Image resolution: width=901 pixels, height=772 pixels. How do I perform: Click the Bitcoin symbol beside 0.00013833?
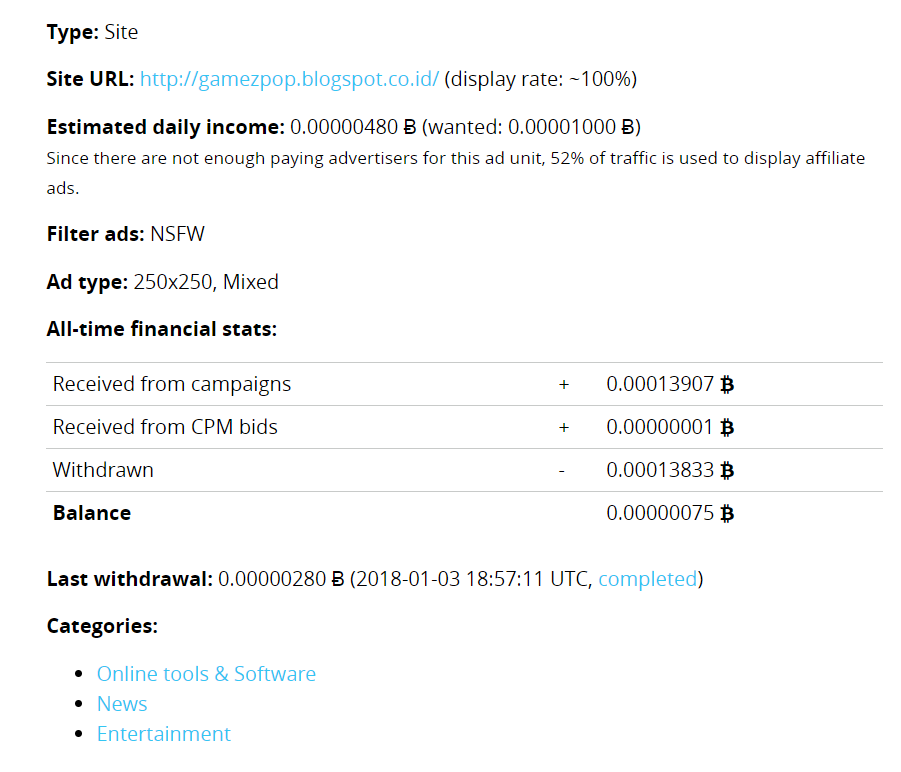coord(727,470)
